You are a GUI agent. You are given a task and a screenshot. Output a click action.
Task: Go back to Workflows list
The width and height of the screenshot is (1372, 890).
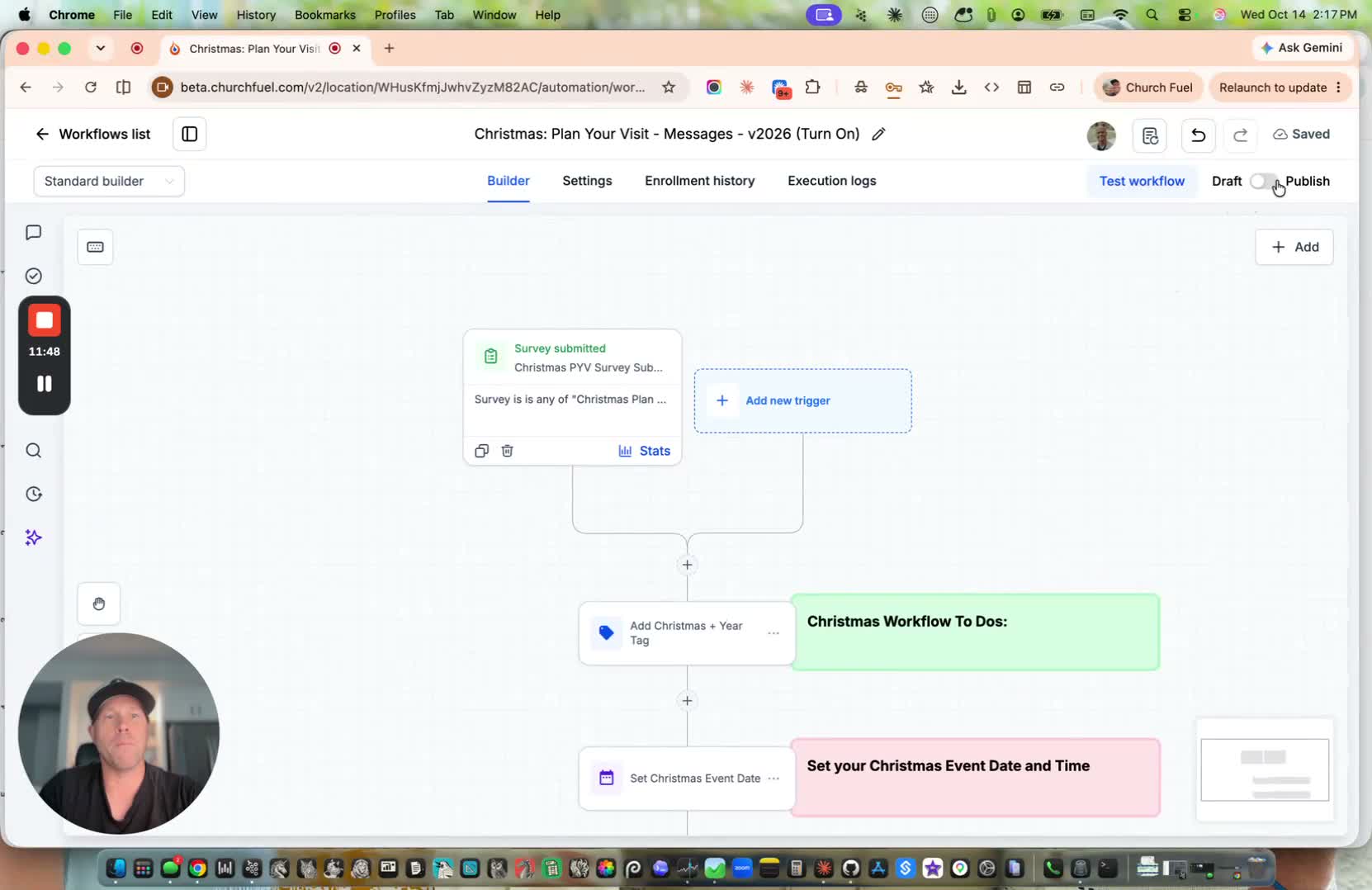(x=92, y=134)
